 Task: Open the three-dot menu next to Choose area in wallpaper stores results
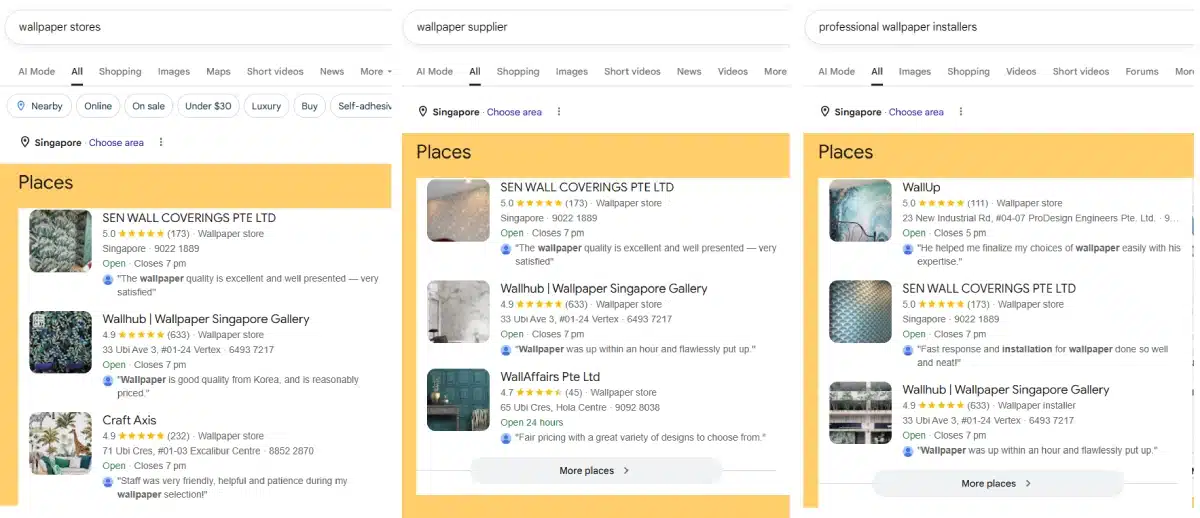tap(161, 143)
